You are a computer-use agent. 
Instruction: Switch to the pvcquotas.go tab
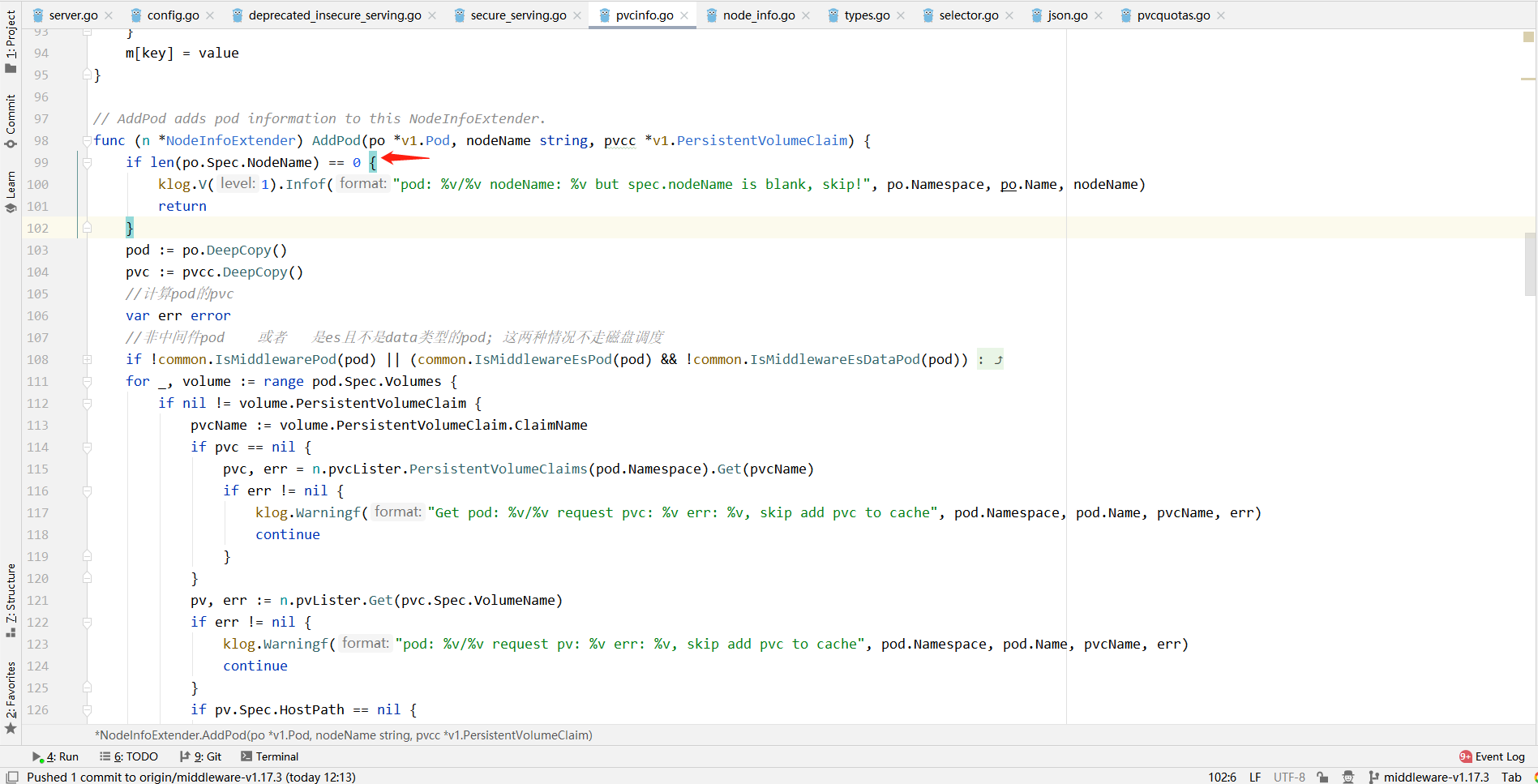coord(1173,15)
